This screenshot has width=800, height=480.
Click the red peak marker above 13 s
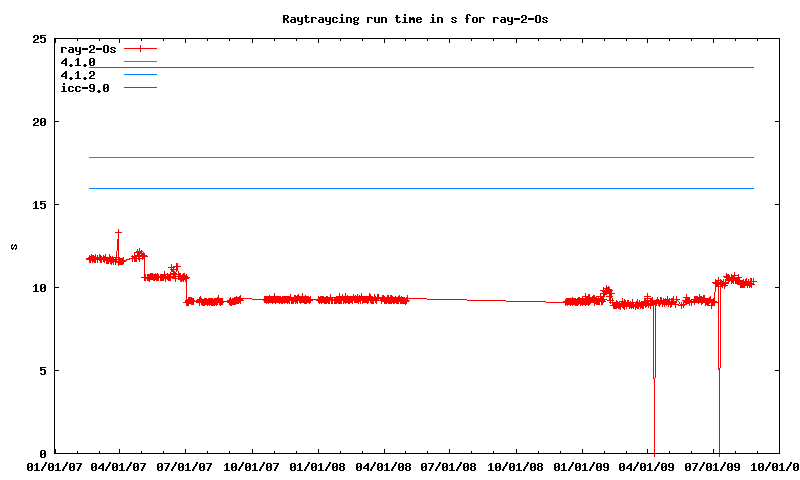[x=118, y=232]
